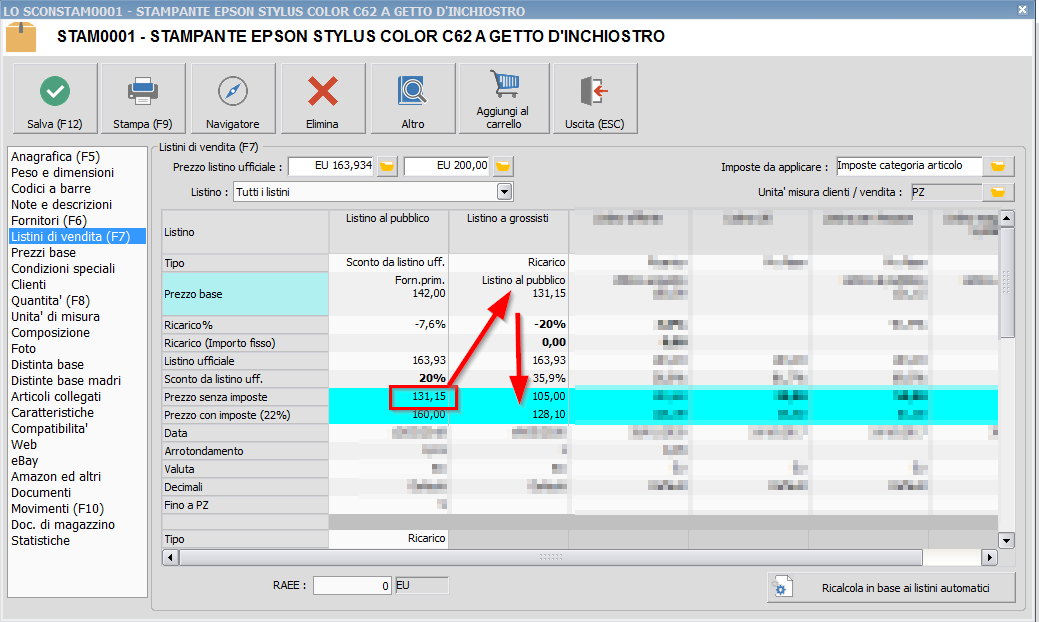Click the Ricalcola in base ai listini automatici button
Viewport: 1039px width, 622px height.
[891, 588]
